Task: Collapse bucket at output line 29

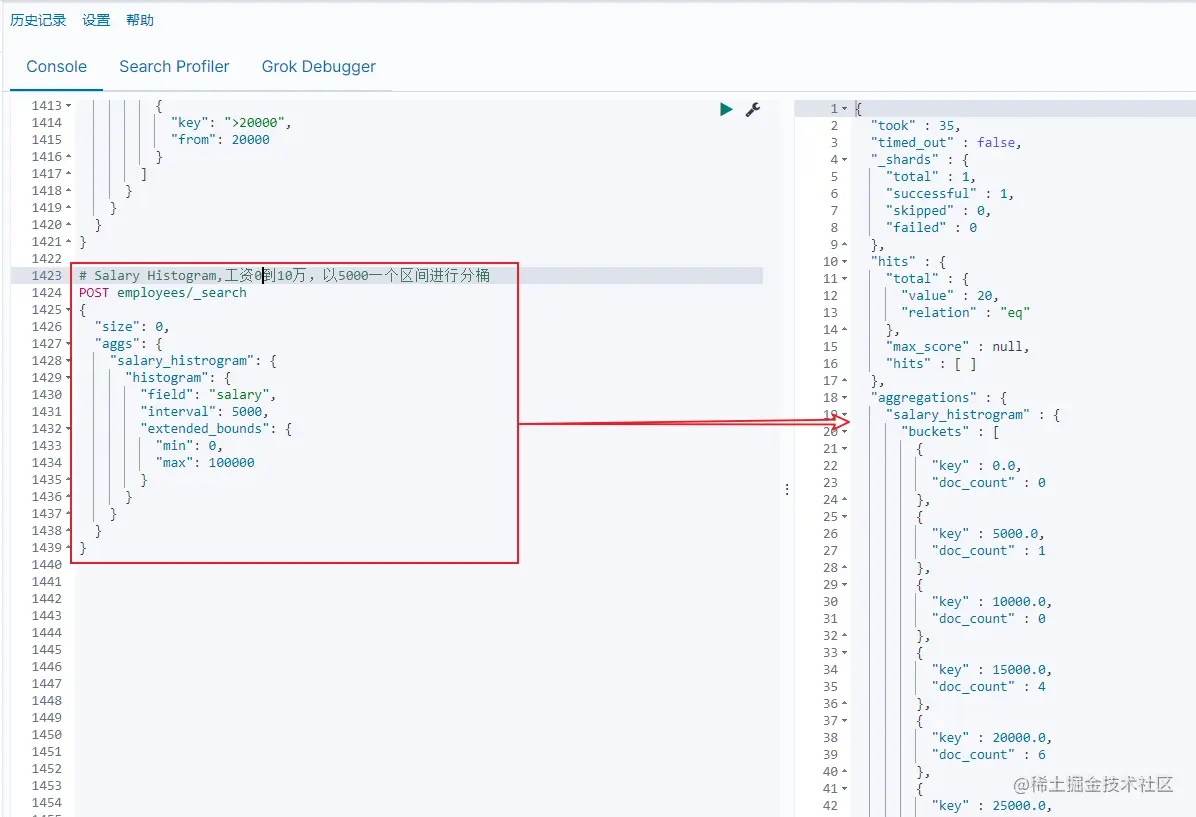Action: (x=844, y=585)
